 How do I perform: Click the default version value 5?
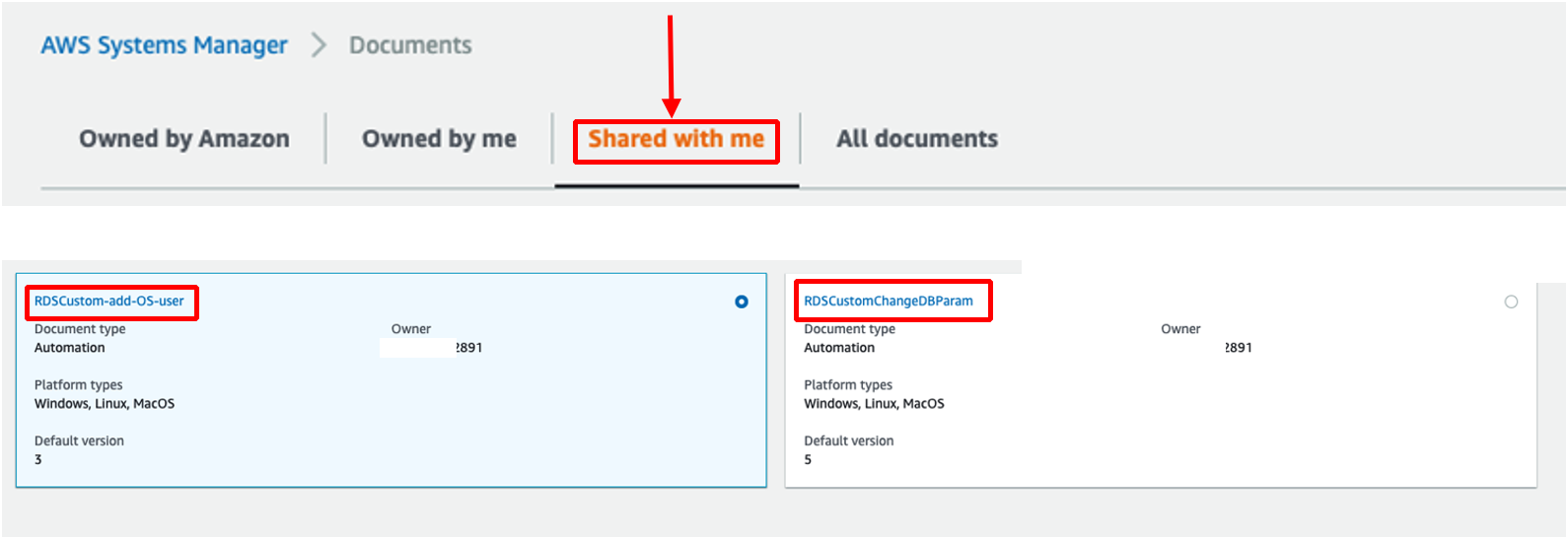(x=808, y=460)
